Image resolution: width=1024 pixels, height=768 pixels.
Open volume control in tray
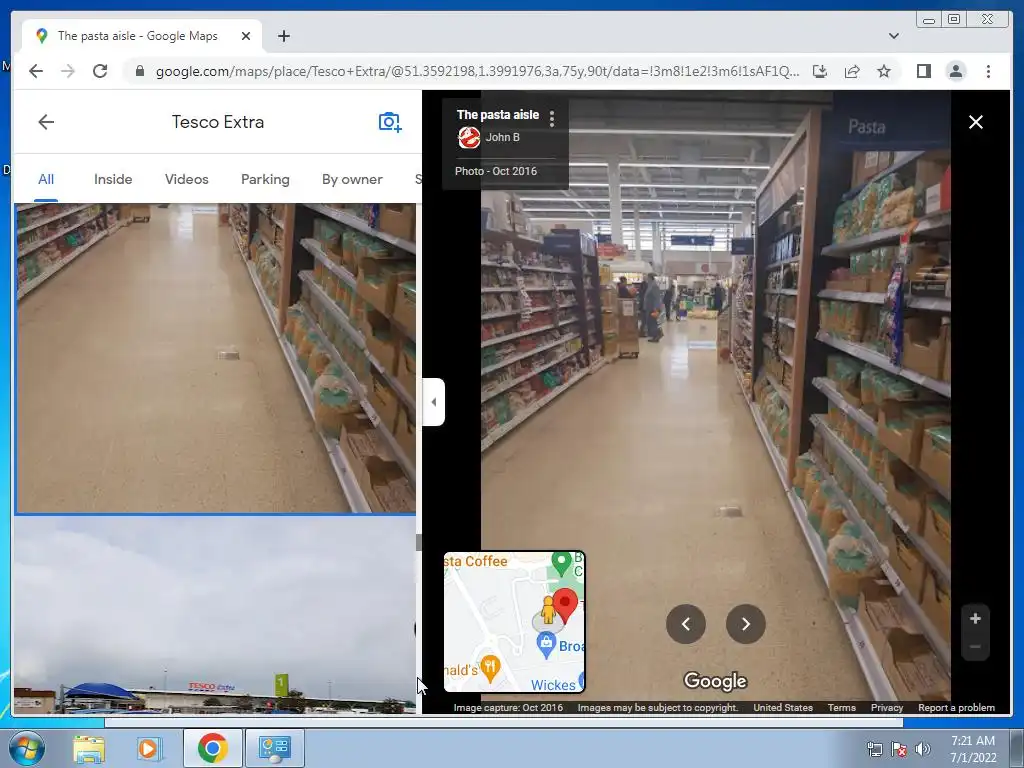tap(922, 749)
